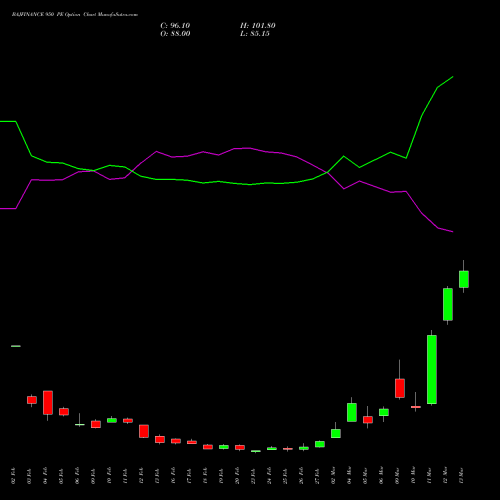The width and height of the screenshot is (500, 500).
Task: Click the flat dash candle for 02 Feb
Action: pyautogui.click(x=16, y=346)
